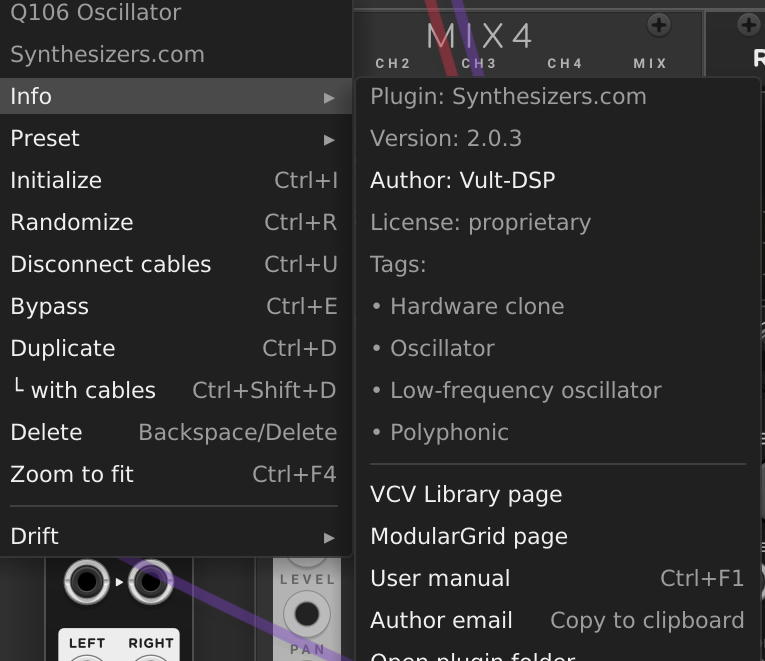The height and width of the screenshot is (661, 765).
Task: Choose Duplicate from the menu
Action: [176, 348]
